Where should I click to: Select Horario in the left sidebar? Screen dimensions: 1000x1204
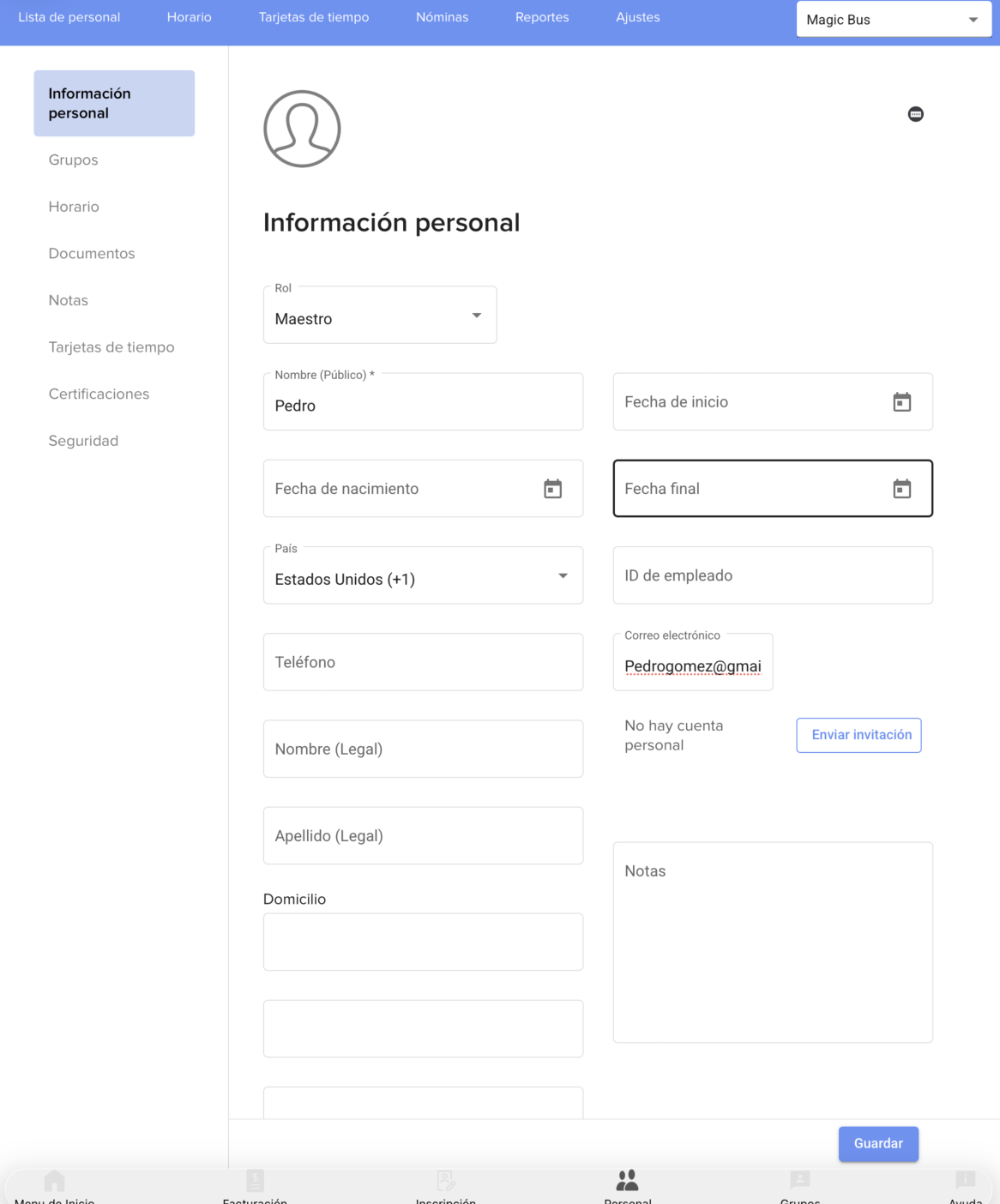74,207
